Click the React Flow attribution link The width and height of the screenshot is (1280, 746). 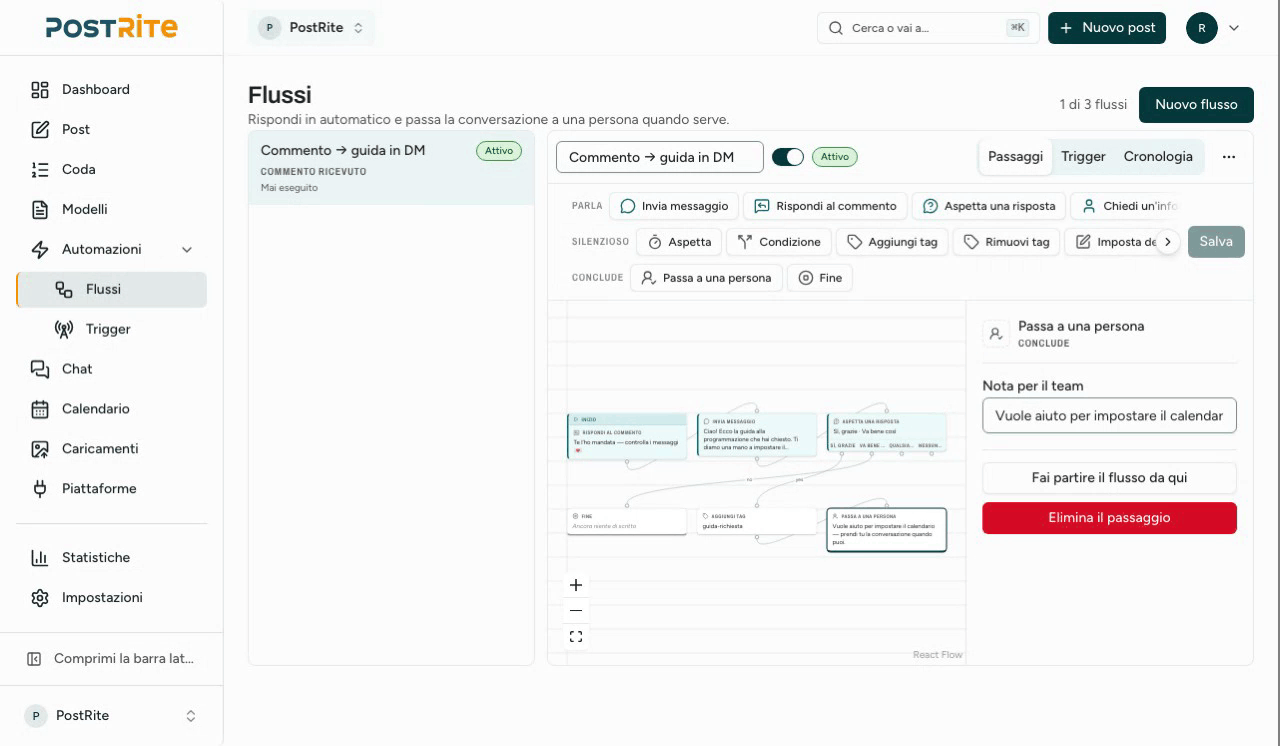click(x=937, y=655)
